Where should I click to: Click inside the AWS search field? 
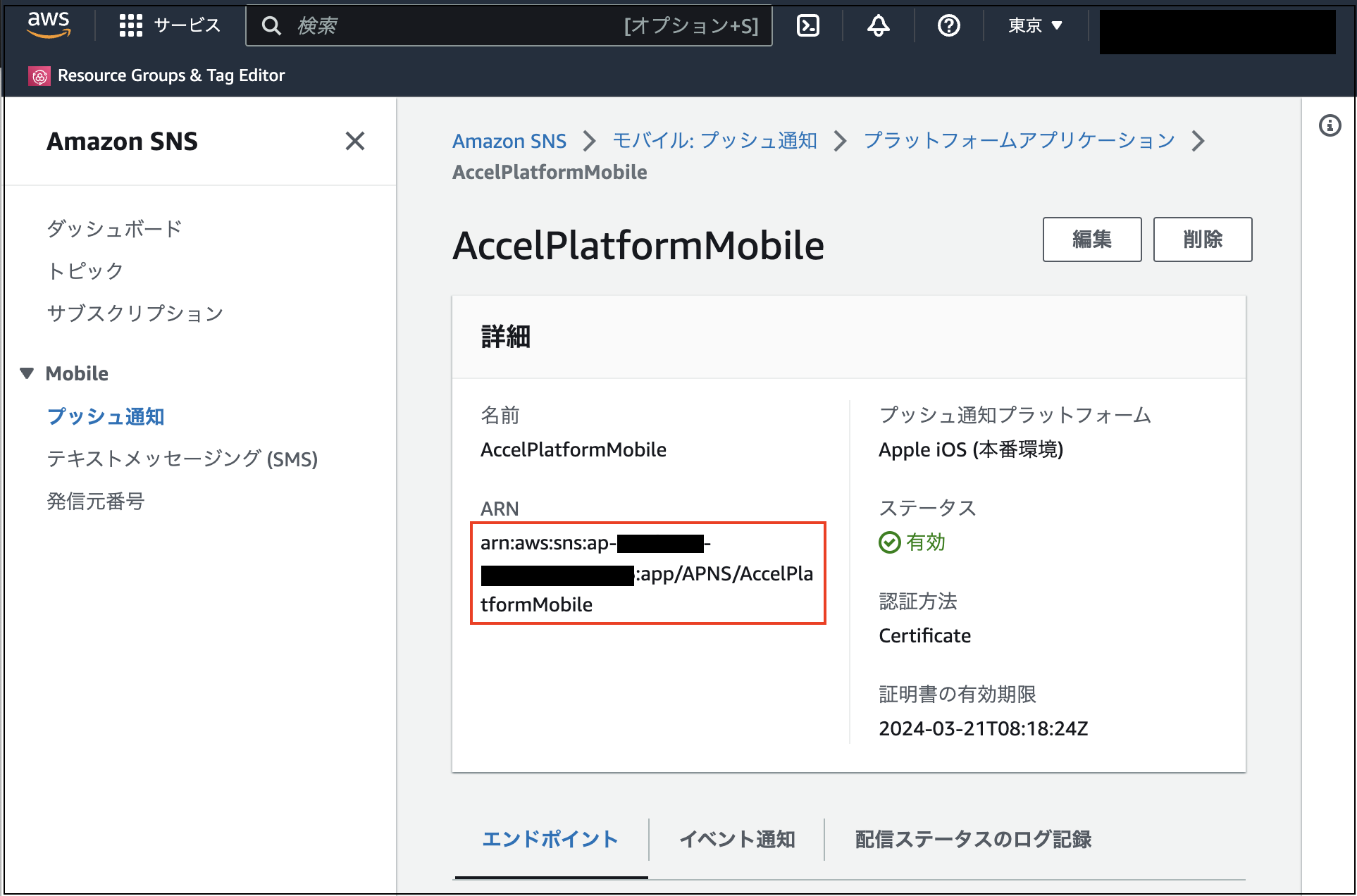pos(458,25)
